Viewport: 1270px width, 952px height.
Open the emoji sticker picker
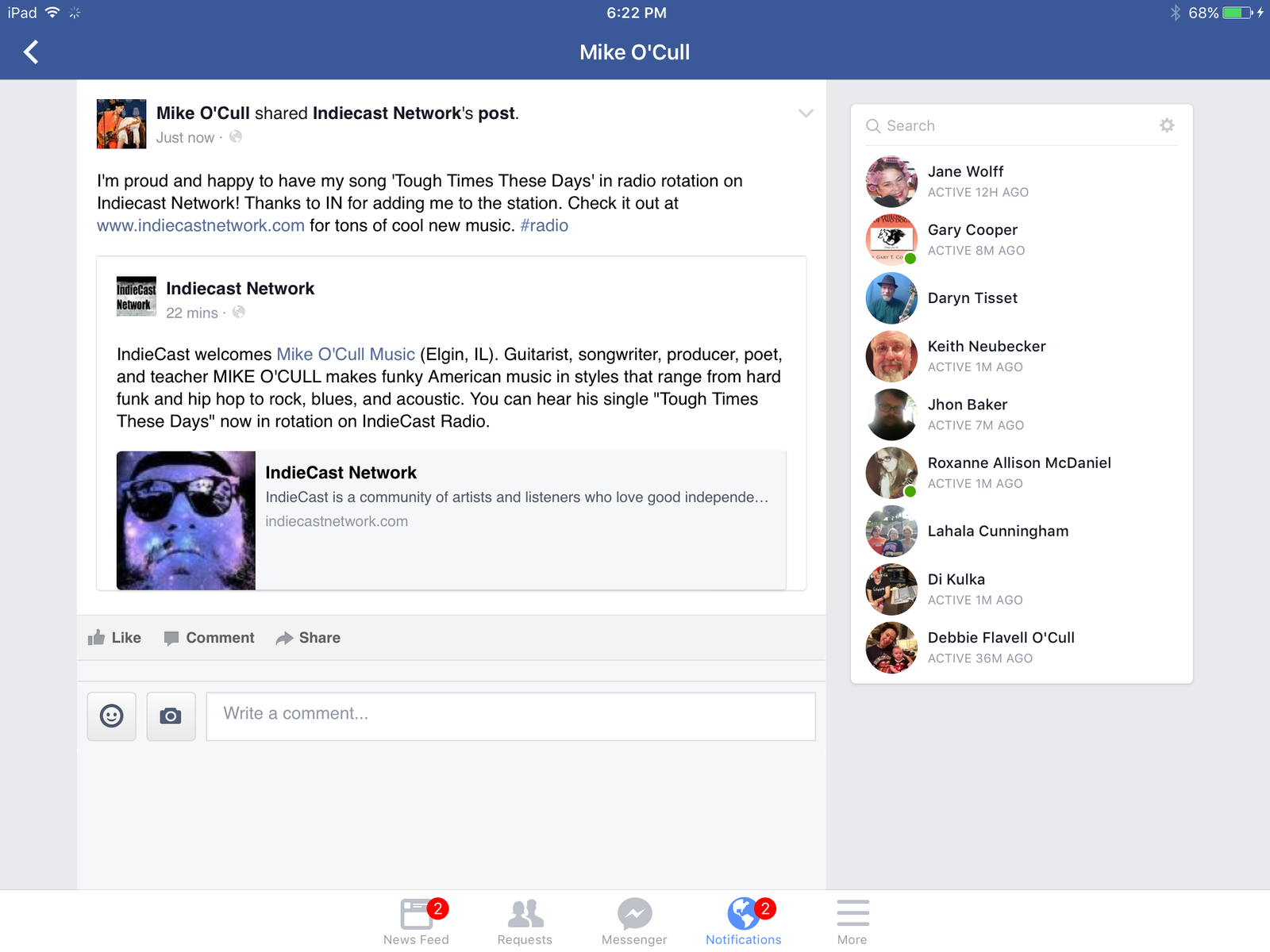click(112, 716)
